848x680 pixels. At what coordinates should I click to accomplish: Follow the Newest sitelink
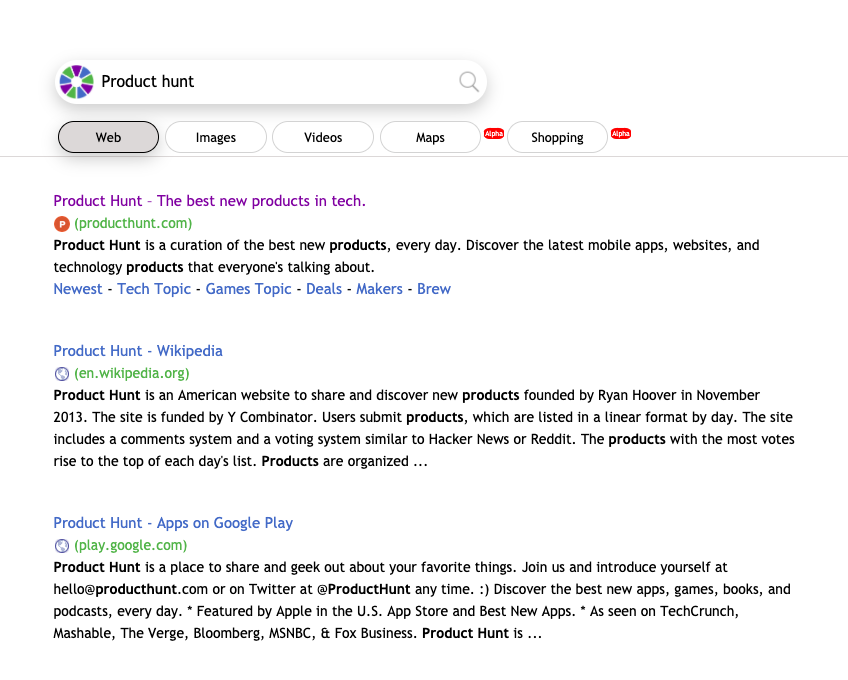78,289
